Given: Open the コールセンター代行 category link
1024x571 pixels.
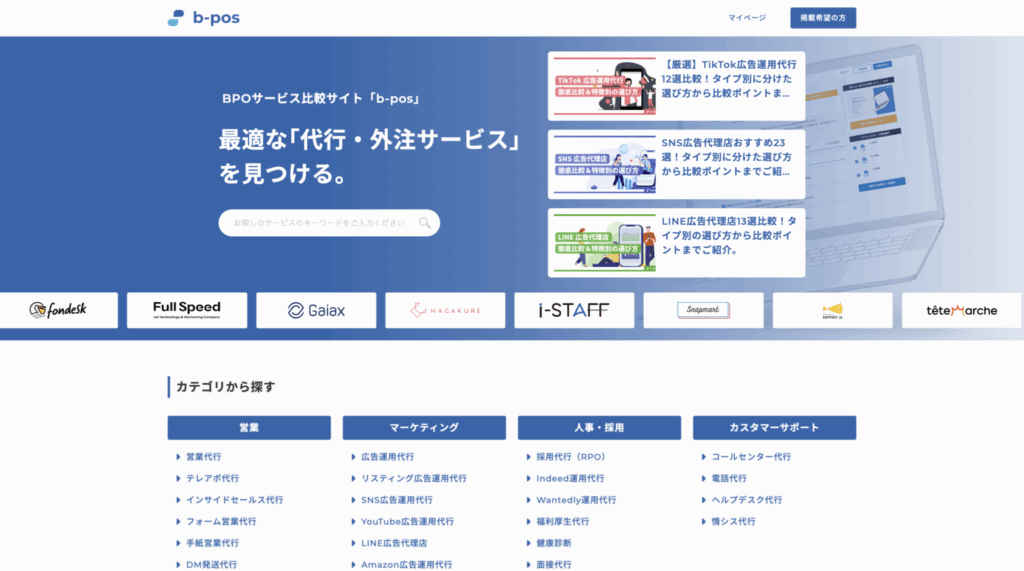Looking at the screenshot, I should [x=750, y=457].
